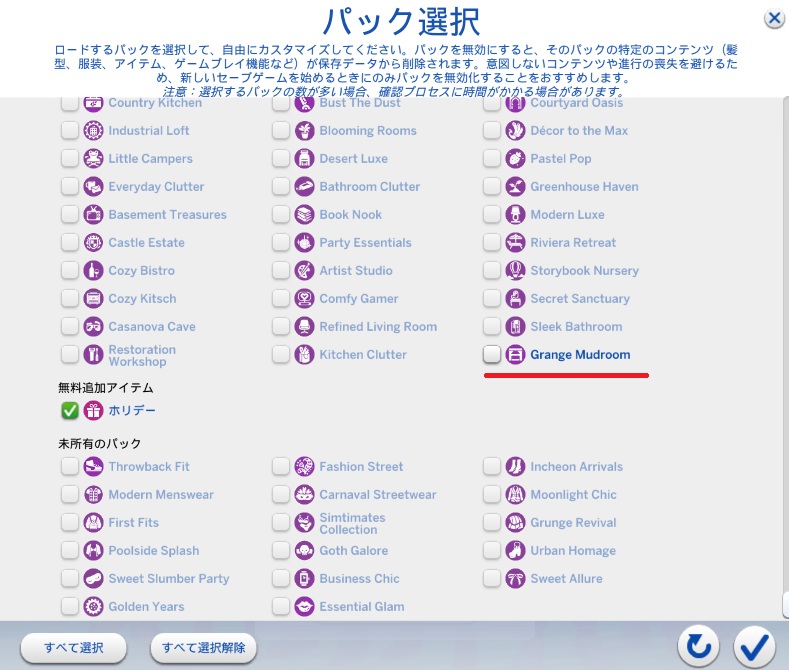The image size is (789, 670).
Task: Click the Cozy Bistro pack icon
Action: click(x=93, y=271)
